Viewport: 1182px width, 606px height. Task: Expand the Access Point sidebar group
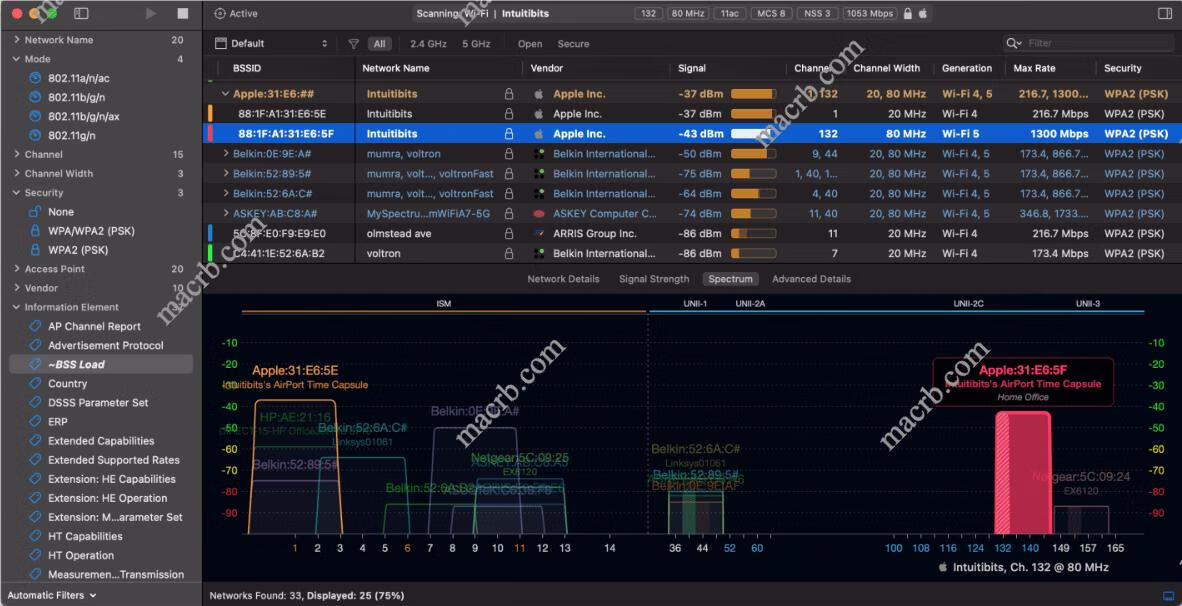17,269
